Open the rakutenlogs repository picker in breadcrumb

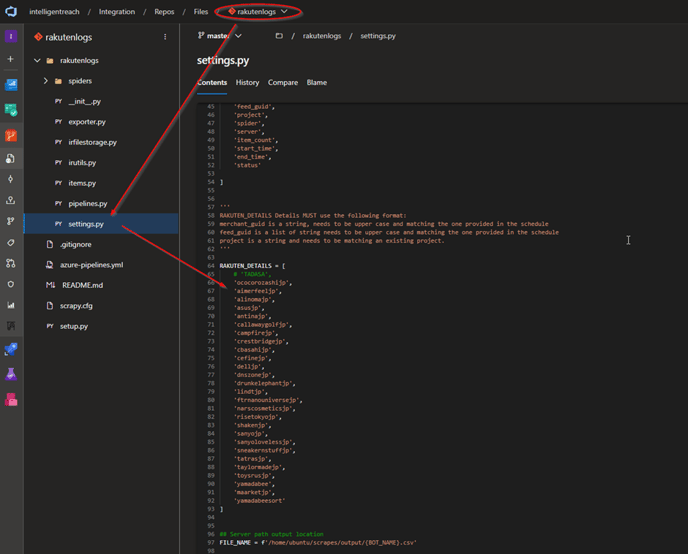point(258,12)
